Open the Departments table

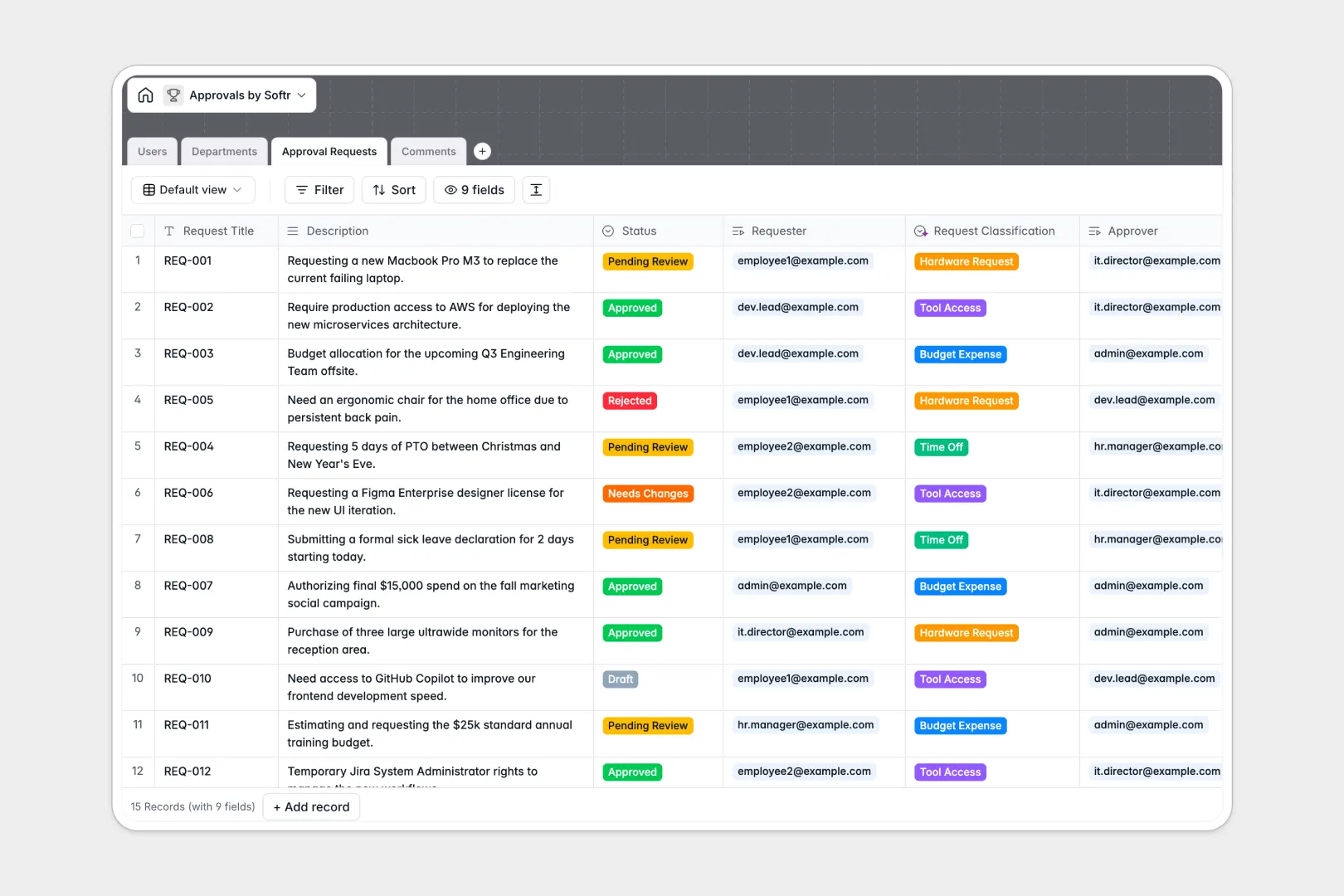(224, 151)
